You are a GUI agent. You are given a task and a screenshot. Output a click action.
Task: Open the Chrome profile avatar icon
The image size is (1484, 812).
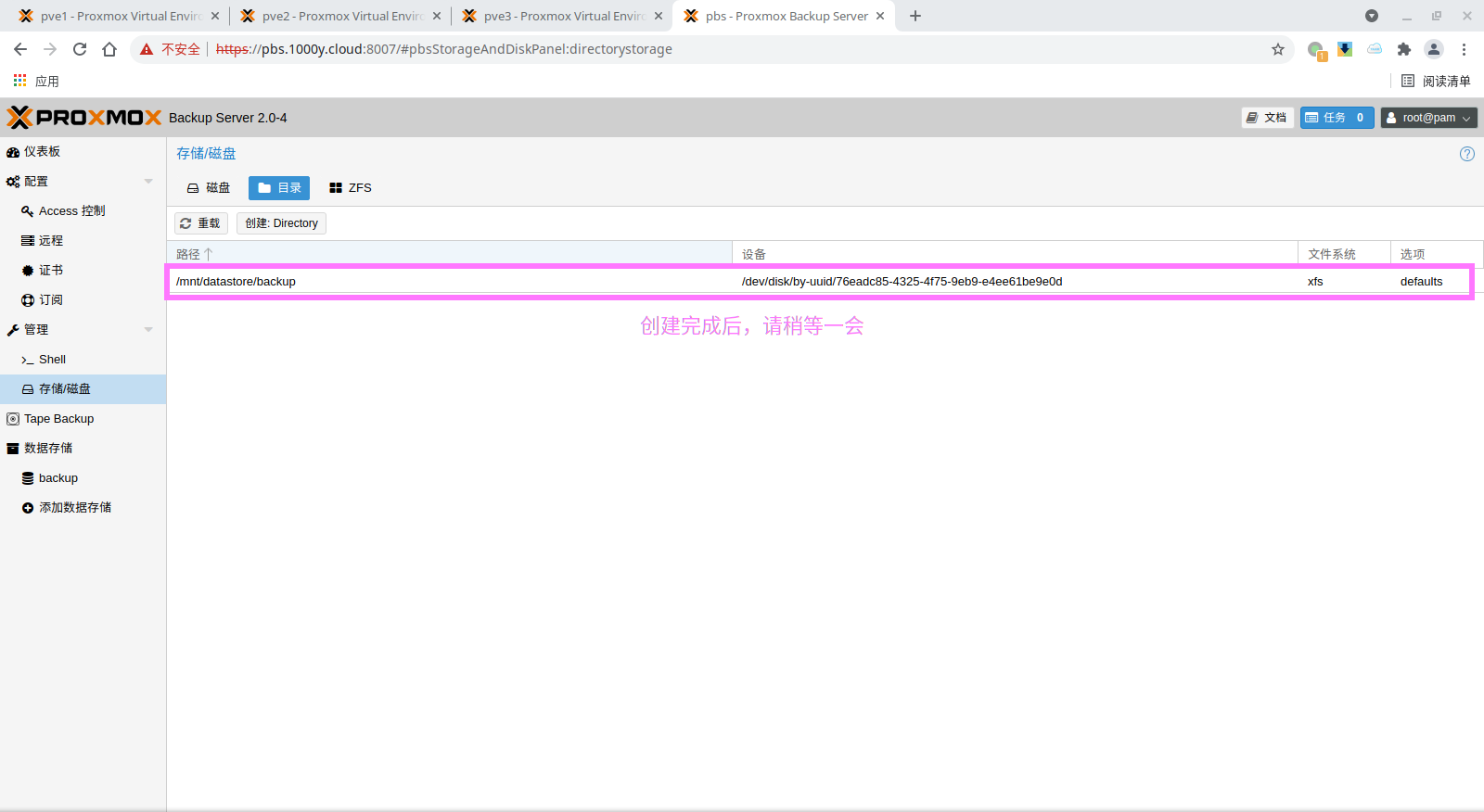tap(1434, 49)
